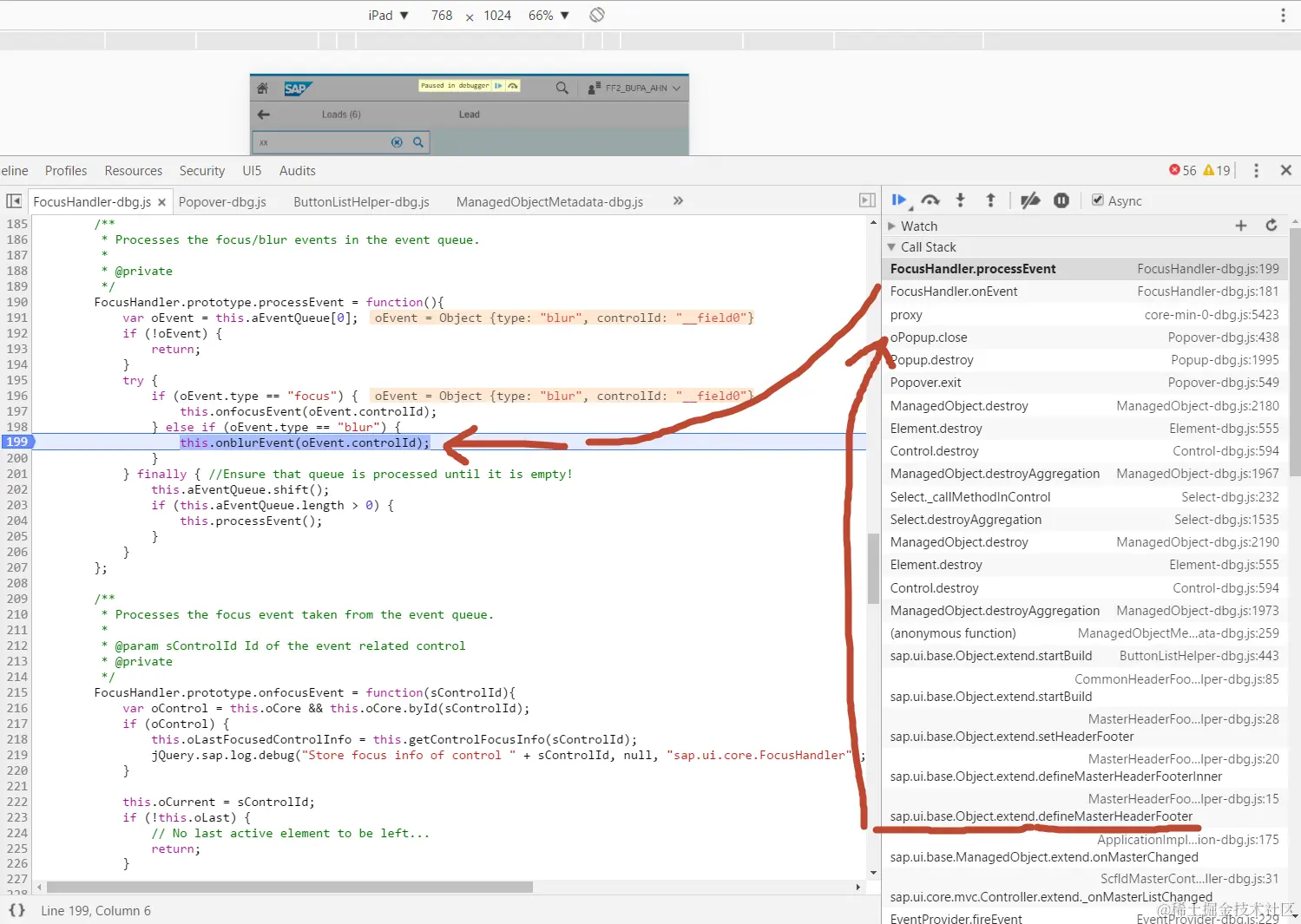1301x924 pixels.
Task: Open the Profiles panel
Action: click(66, 171)
